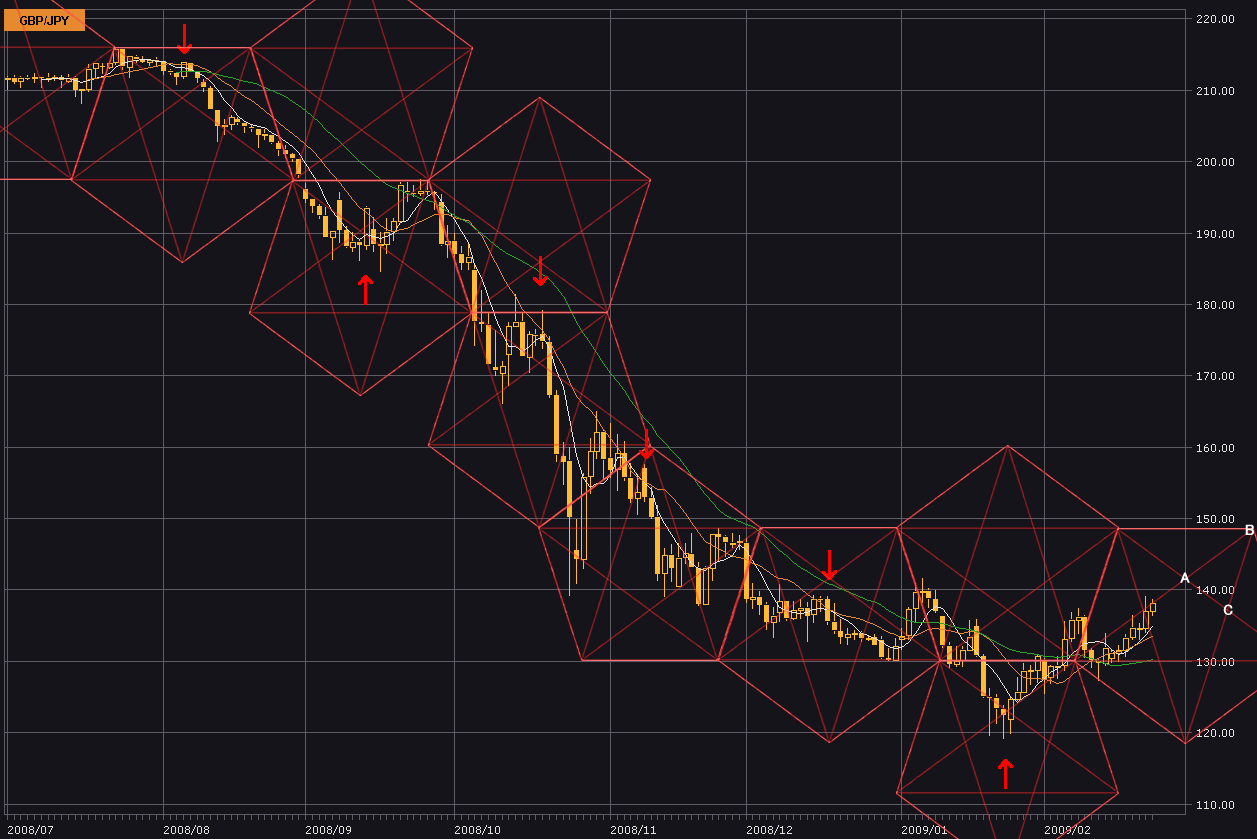Select the 130.00 price axis label
Viewport: 1257px width, 839px height.
[1214, 662]
